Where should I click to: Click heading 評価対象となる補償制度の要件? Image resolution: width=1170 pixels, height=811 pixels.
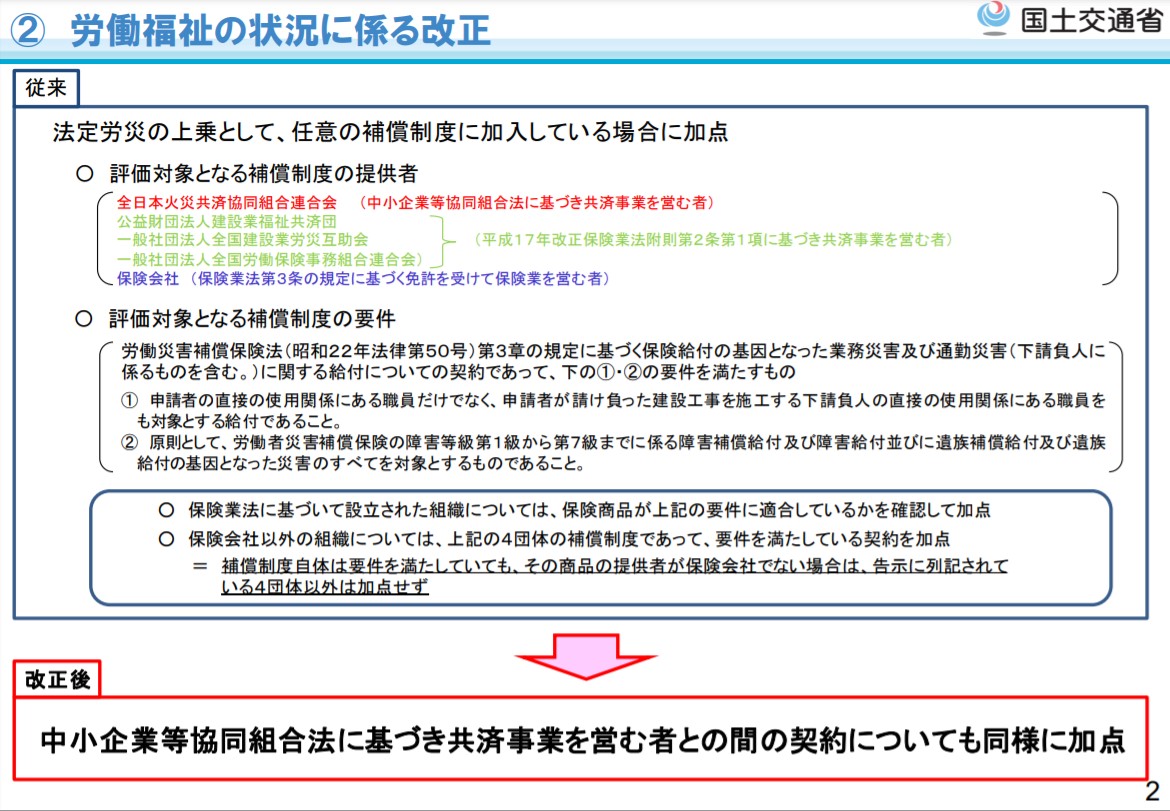[x=252, y=319]
